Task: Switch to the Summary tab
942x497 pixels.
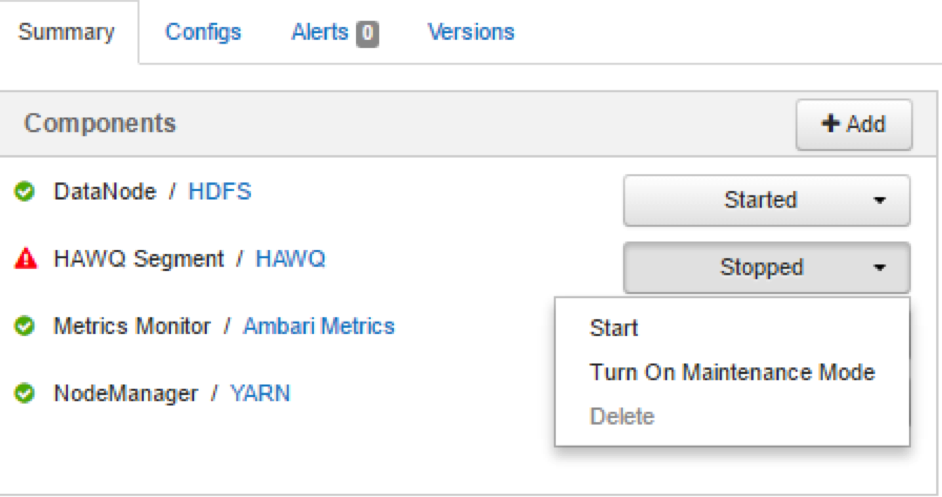Action: [x=66, y=32]
